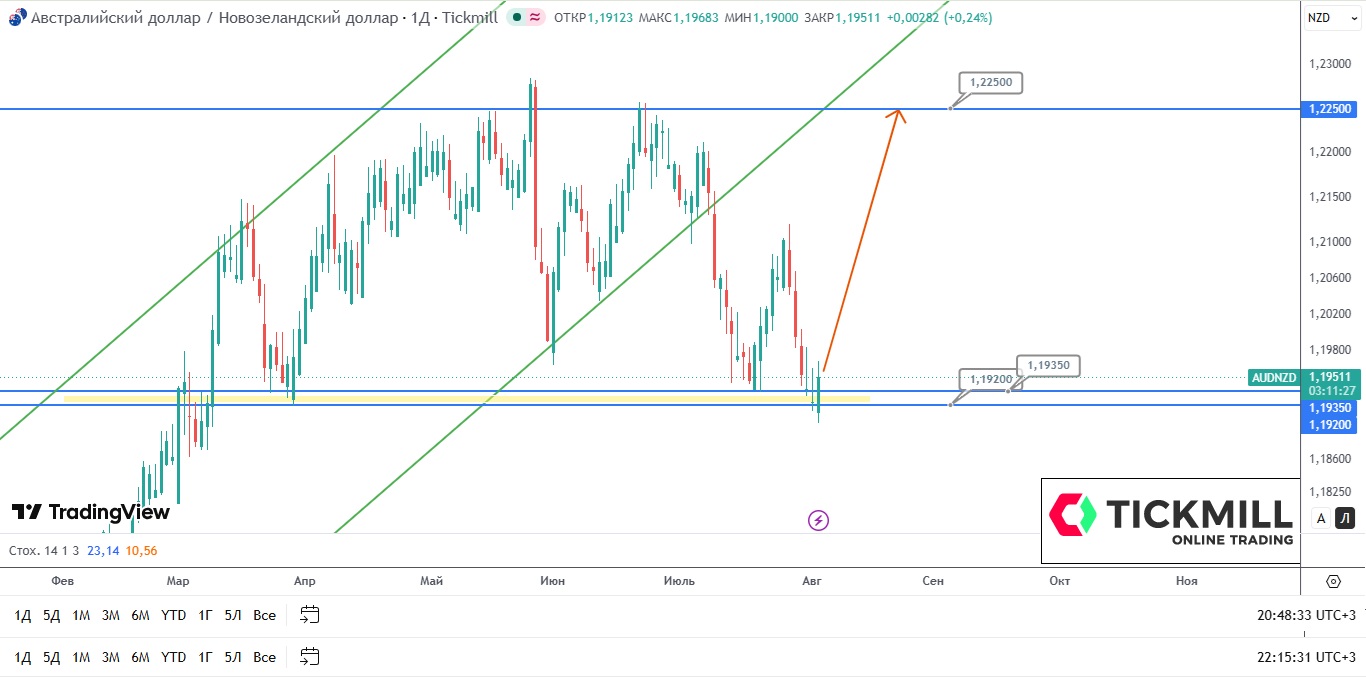Screen dimensions: 1366x677
Task: Select 1Г range in the 20:48:33 row
Action: tap(205, 615)
